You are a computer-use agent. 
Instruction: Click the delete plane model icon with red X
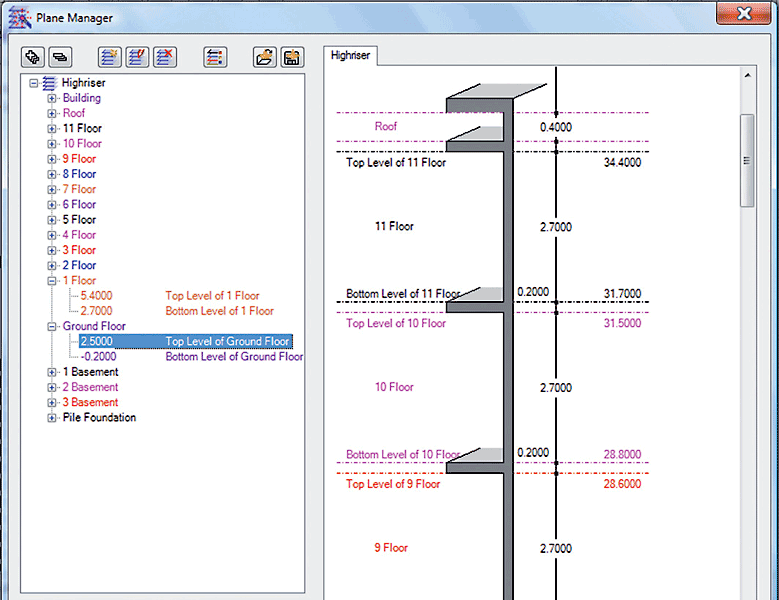click(165, 57)
